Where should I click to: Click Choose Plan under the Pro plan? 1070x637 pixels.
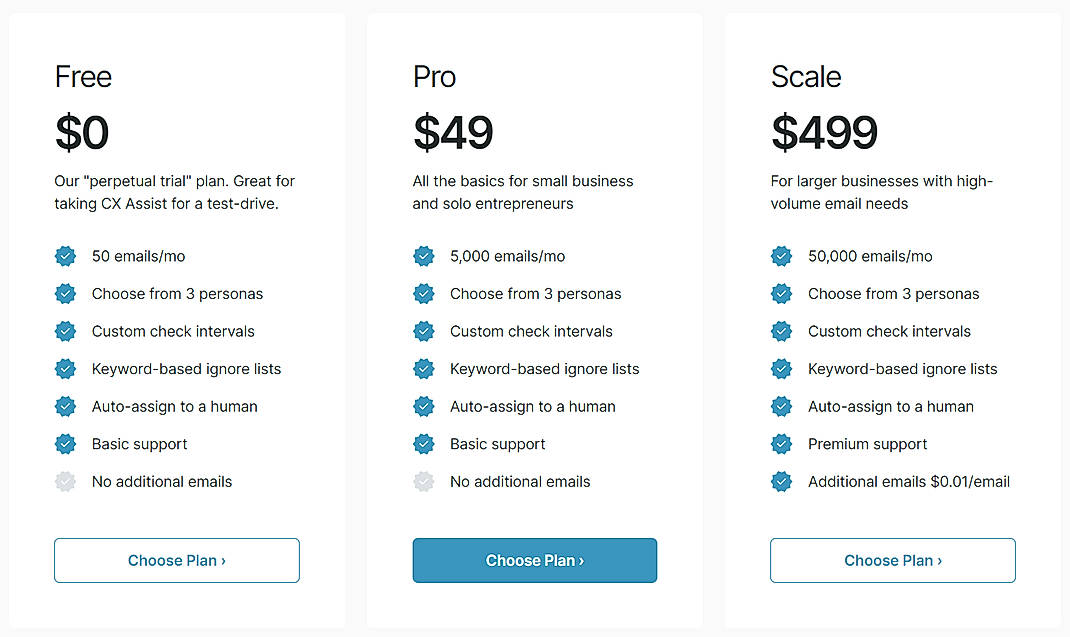534,560
